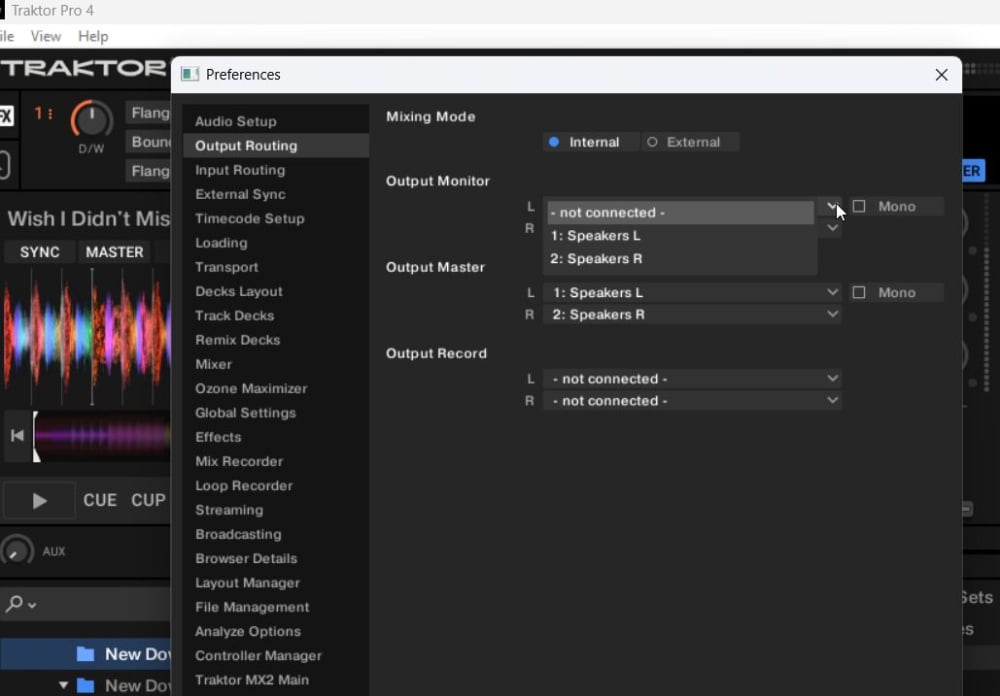Click the Preferences dialog title icon
Image resolution: width=1000 pixels, height=696 pixels.
[190, 75]
